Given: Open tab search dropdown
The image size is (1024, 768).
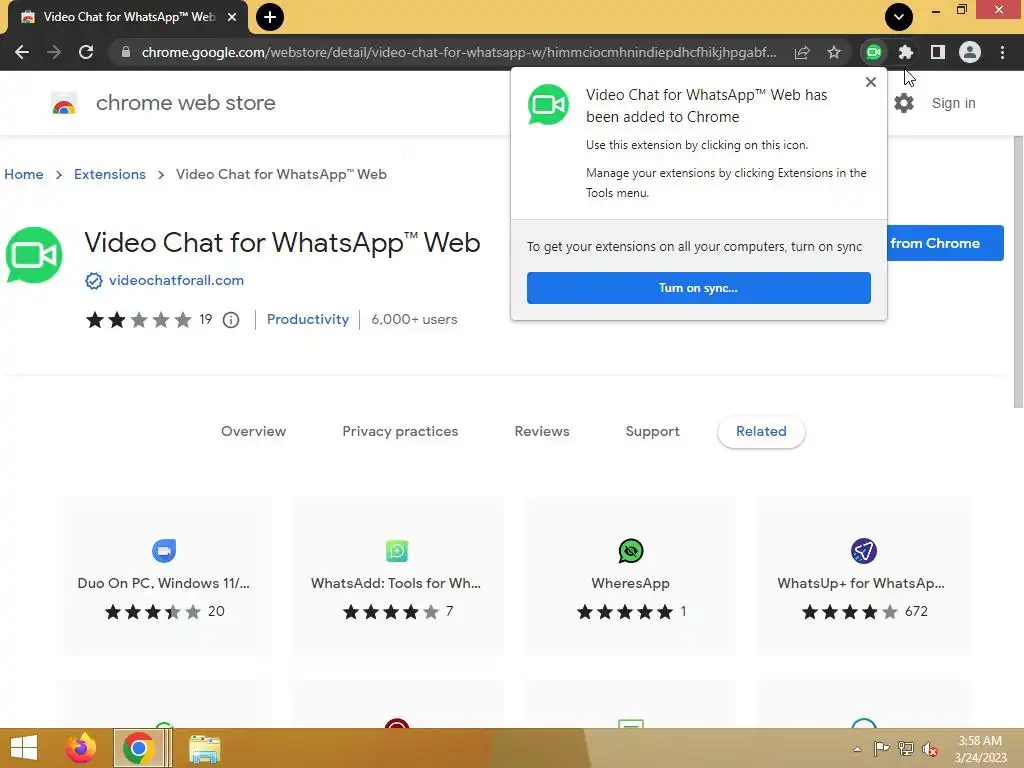Looking at the screenshot, I should (899, 17).
